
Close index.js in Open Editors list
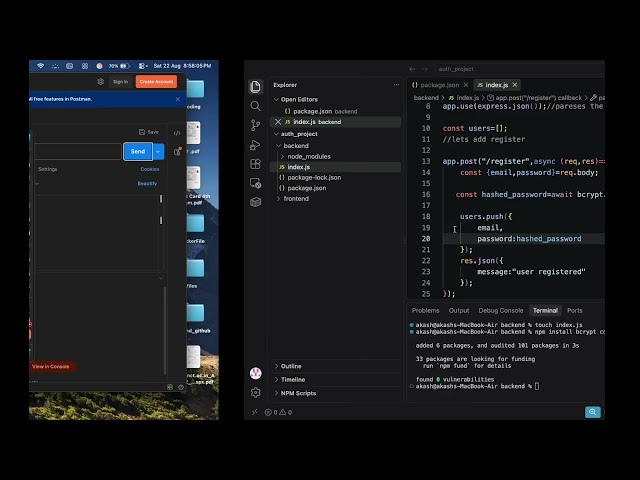[x=278, y=122]
